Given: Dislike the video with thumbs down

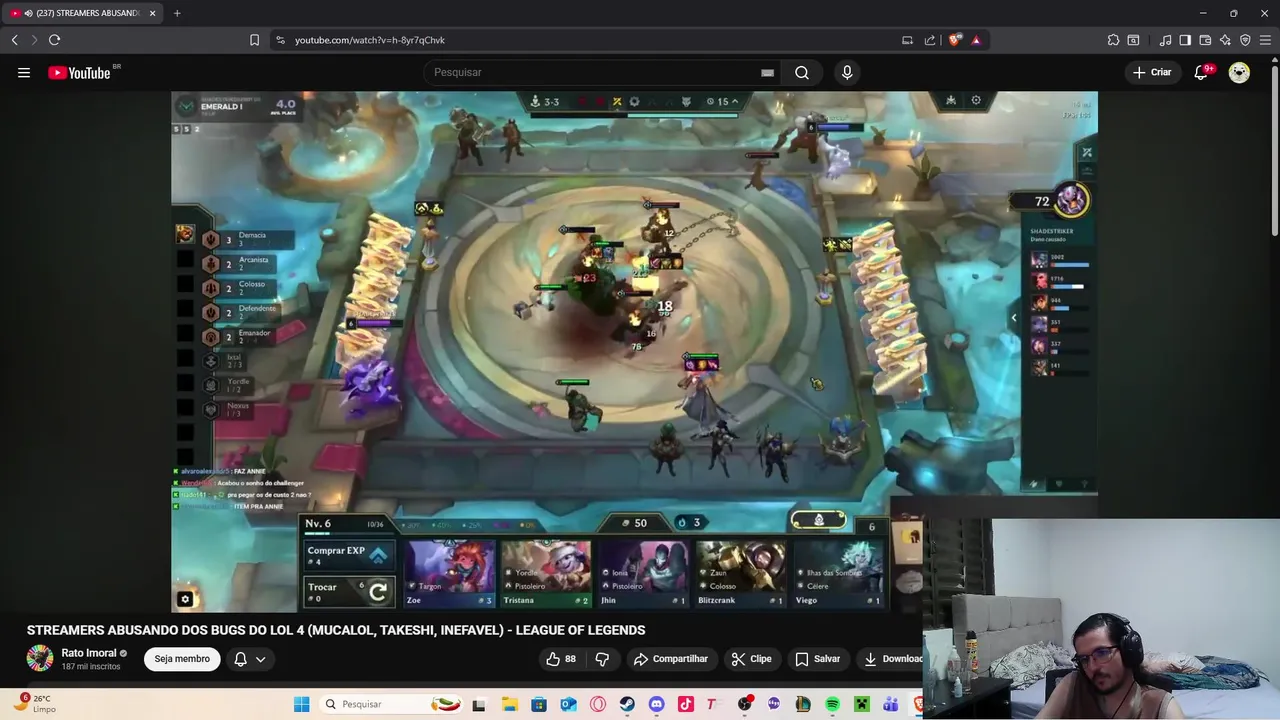Looking at the screenshot, I should coord(602,659).
